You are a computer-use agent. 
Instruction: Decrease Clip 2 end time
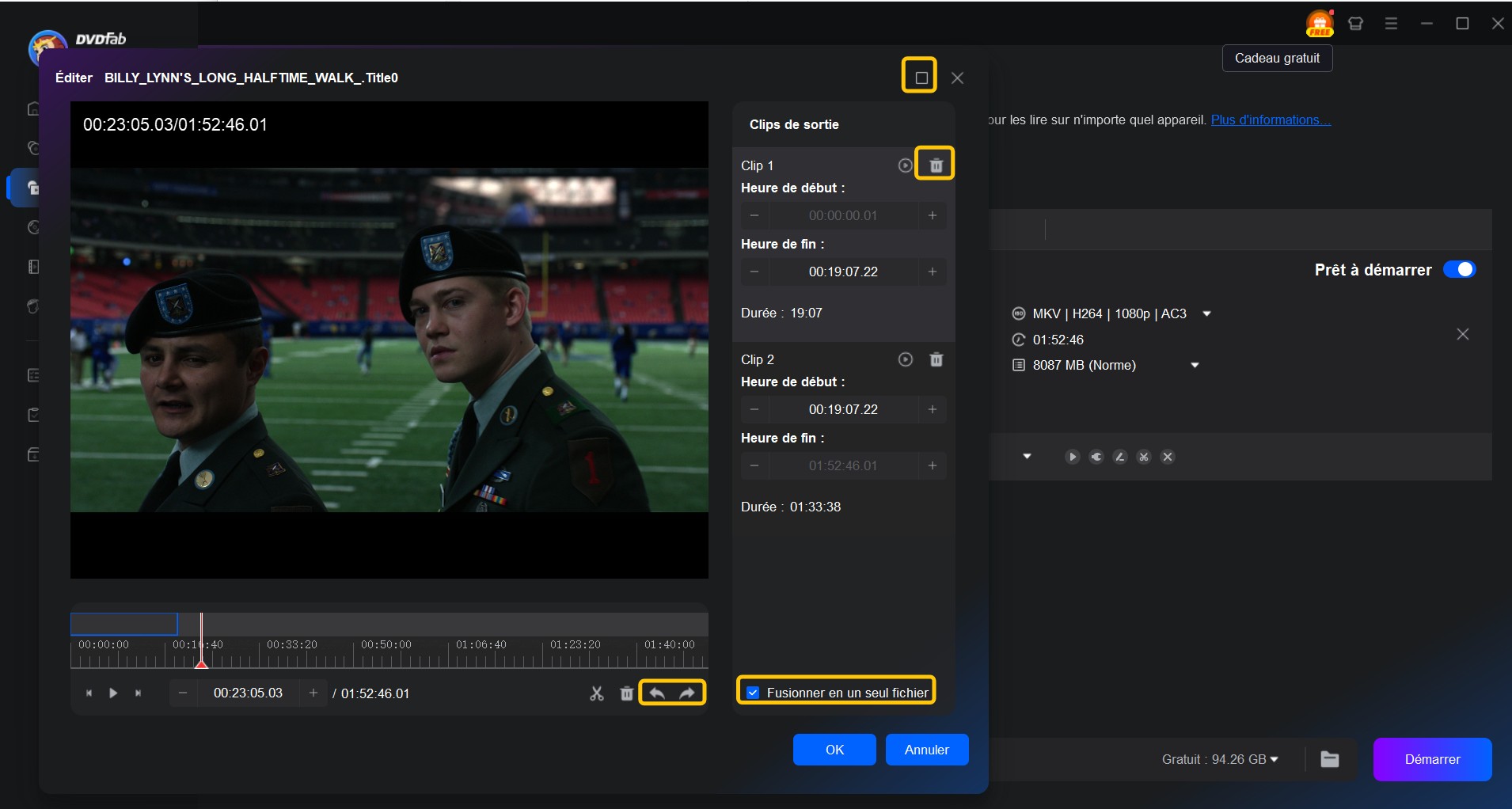point(754,465)
